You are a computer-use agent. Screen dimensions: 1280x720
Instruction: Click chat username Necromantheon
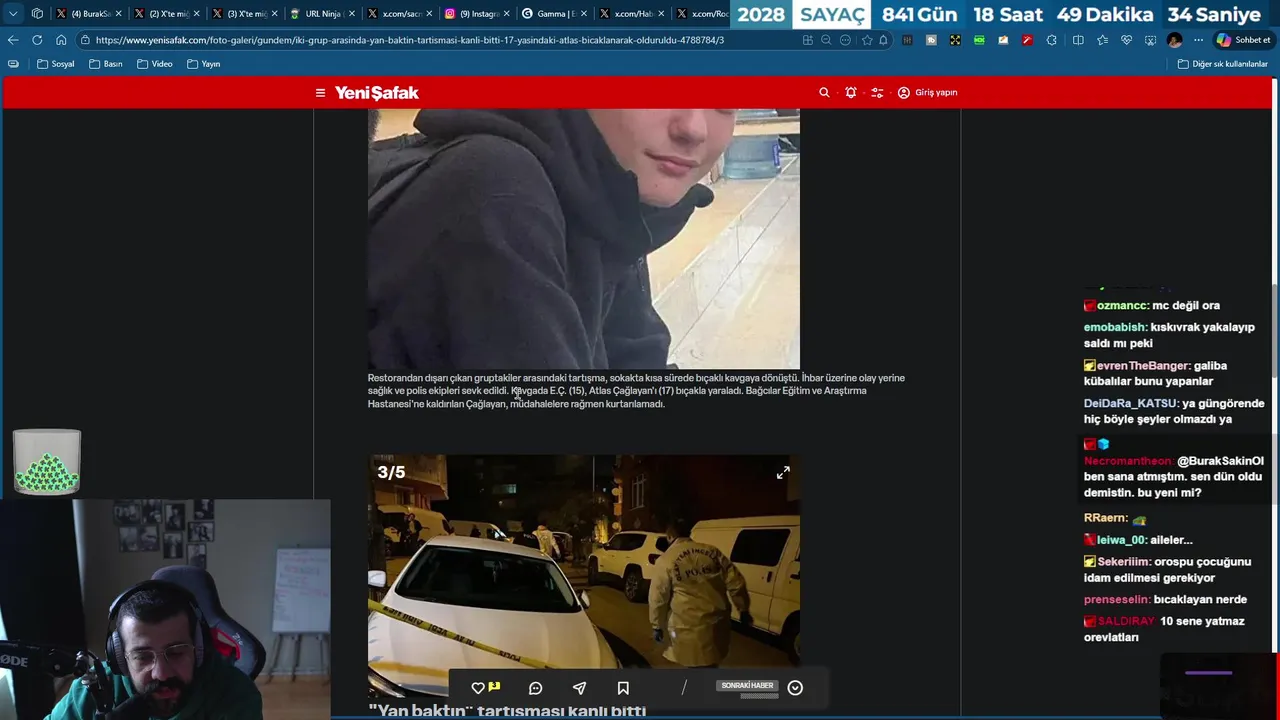tap(1128, 461)
